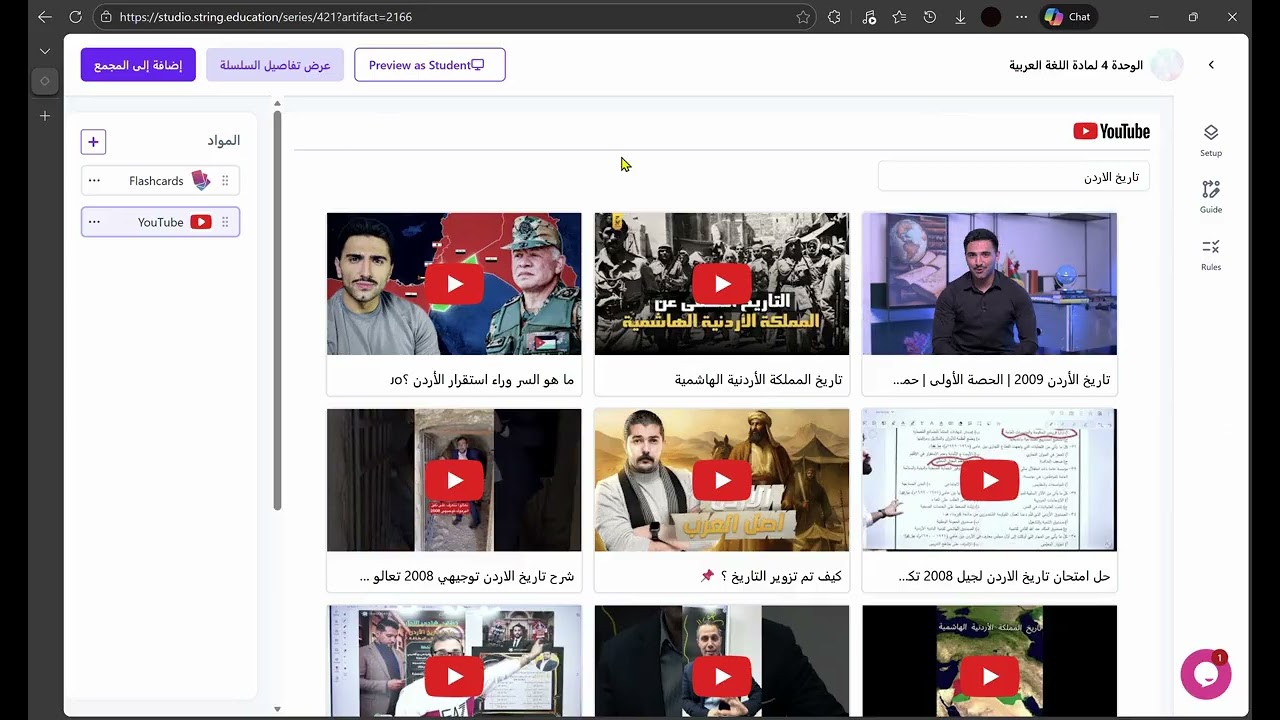This screenshot has height=720, width=1280.
Task: Click the title حل امتحان تاريخ الاردن لجيل 2008
Action: tap(1004, 576)
